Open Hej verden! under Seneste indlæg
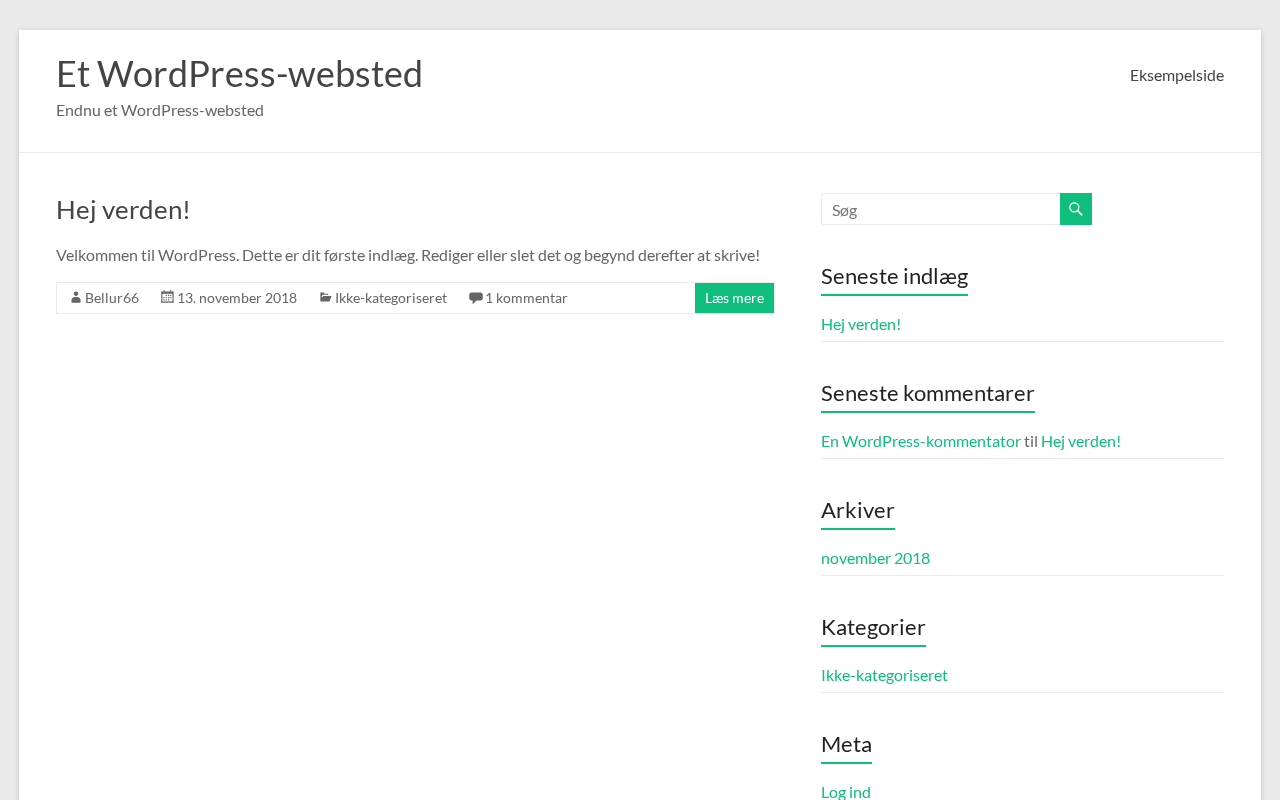This screenshot has height=800, width=1280. 861,324
